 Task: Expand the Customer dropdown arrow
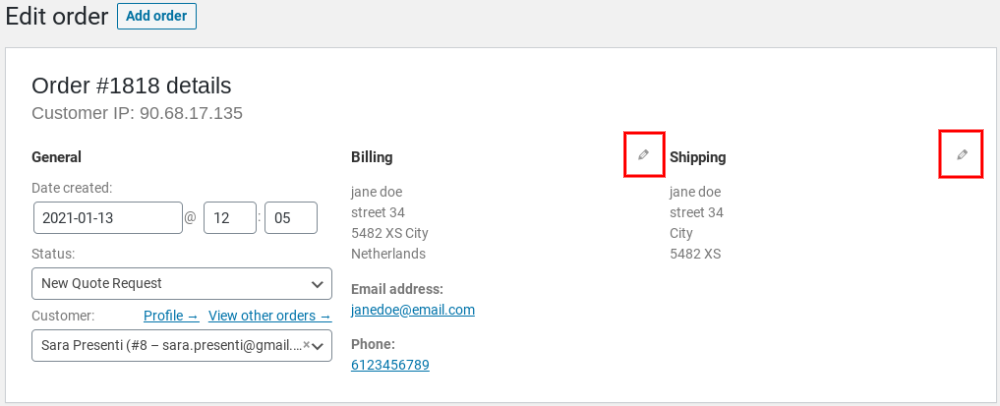coord(319,345)
